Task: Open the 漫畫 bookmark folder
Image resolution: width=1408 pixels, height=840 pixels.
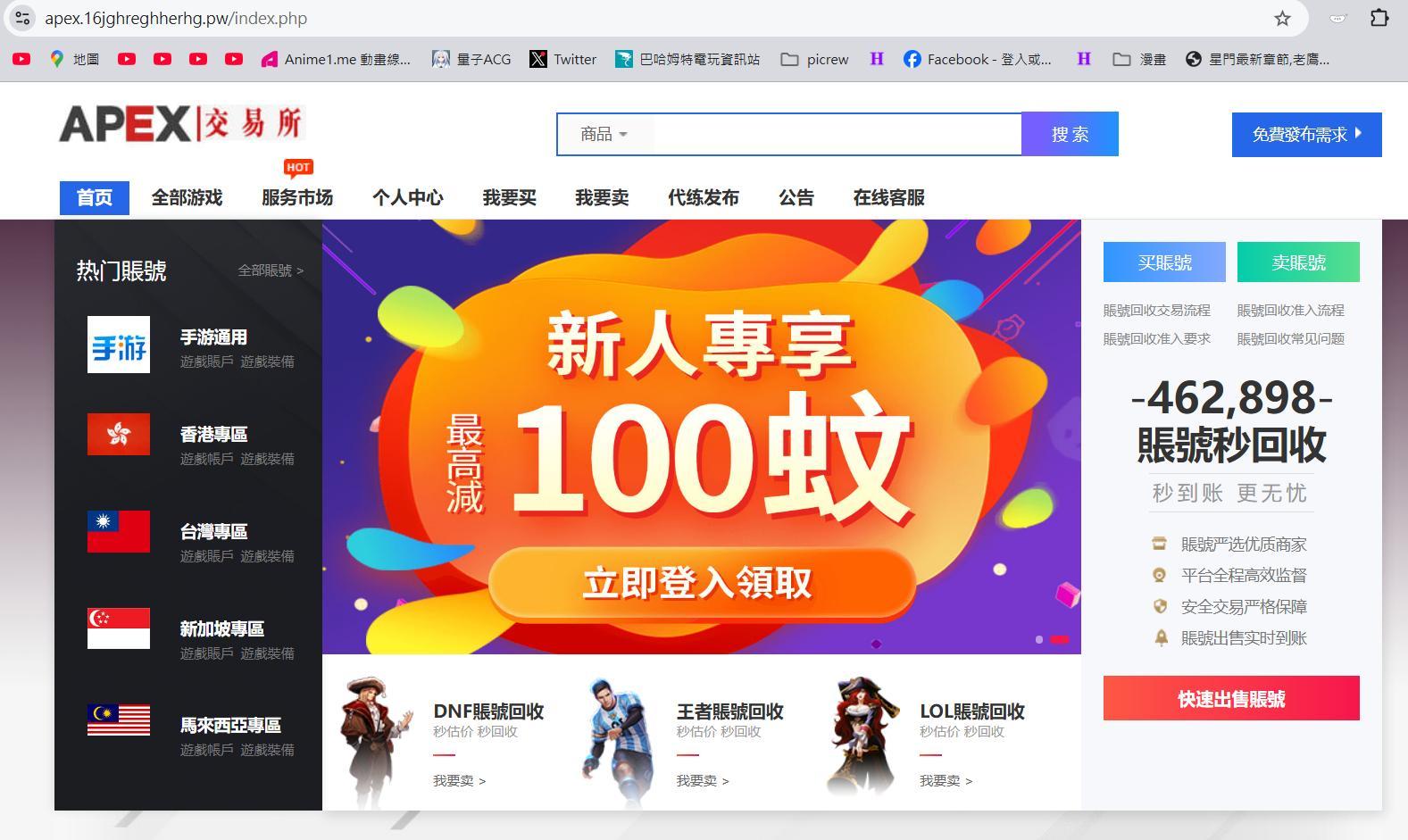Action: click(x=1139, y=59)
